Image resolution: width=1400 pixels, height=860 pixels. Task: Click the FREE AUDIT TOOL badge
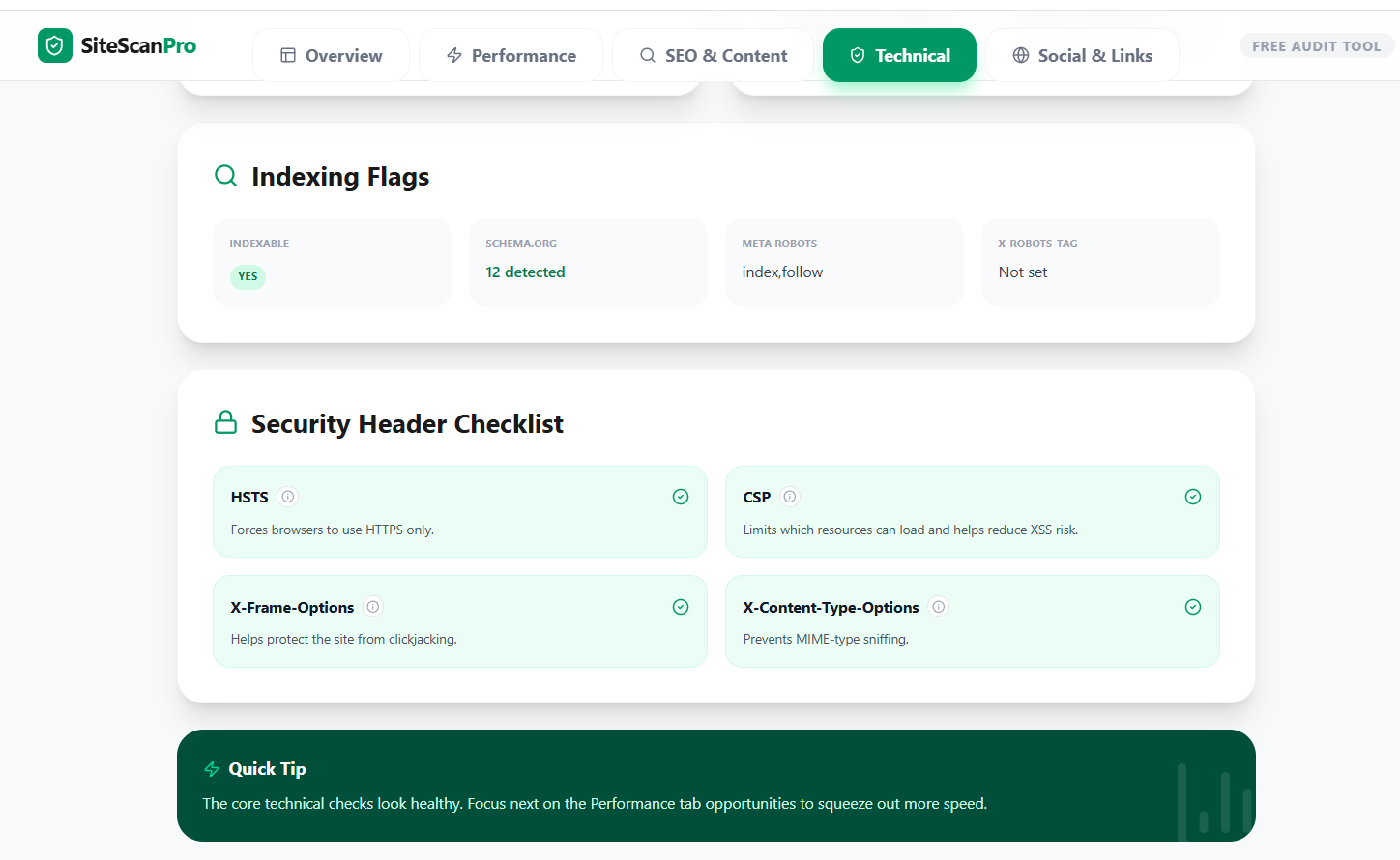point(1317,45)
